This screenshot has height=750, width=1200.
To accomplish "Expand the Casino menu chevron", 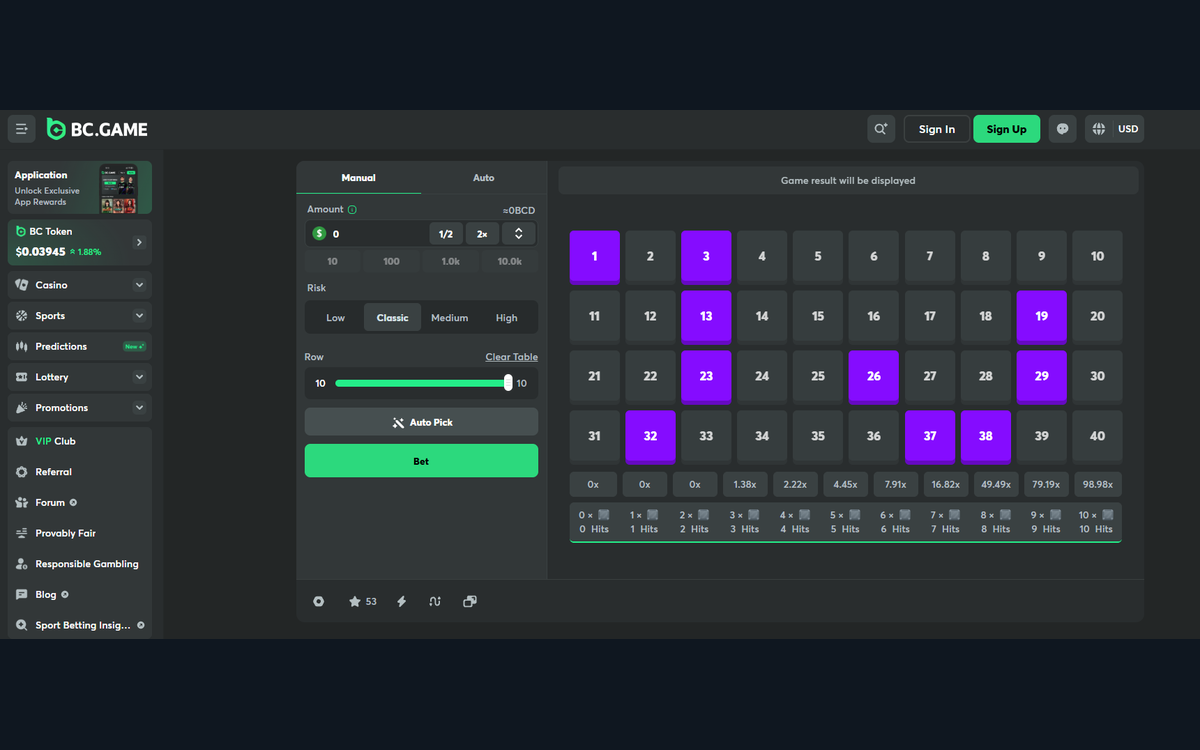I will pos(139,285).
